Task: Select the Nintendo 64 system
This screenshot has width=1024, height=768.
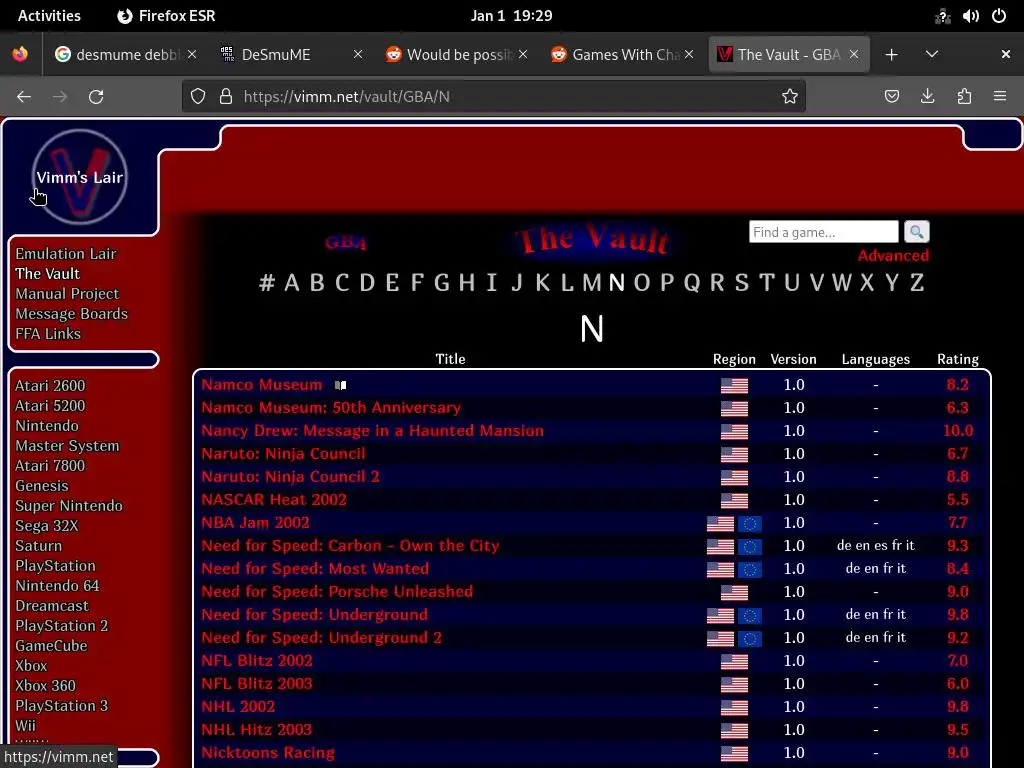Action: pyautogui.click(x=57, y=585)
